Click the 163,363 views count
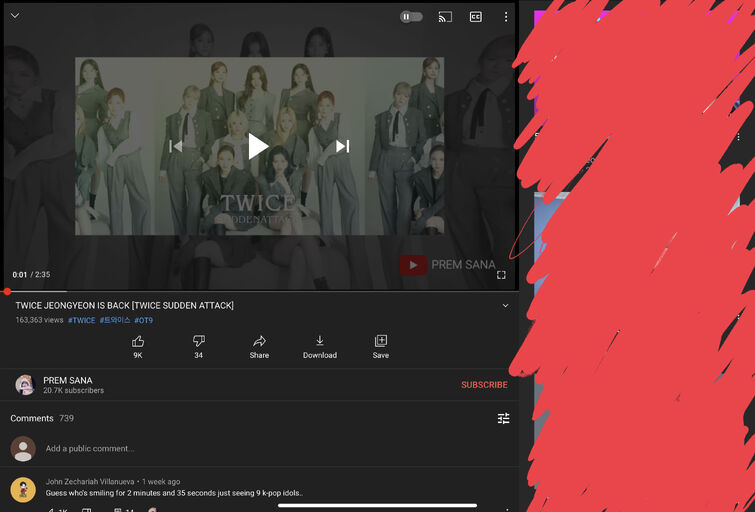 point(39,320)
